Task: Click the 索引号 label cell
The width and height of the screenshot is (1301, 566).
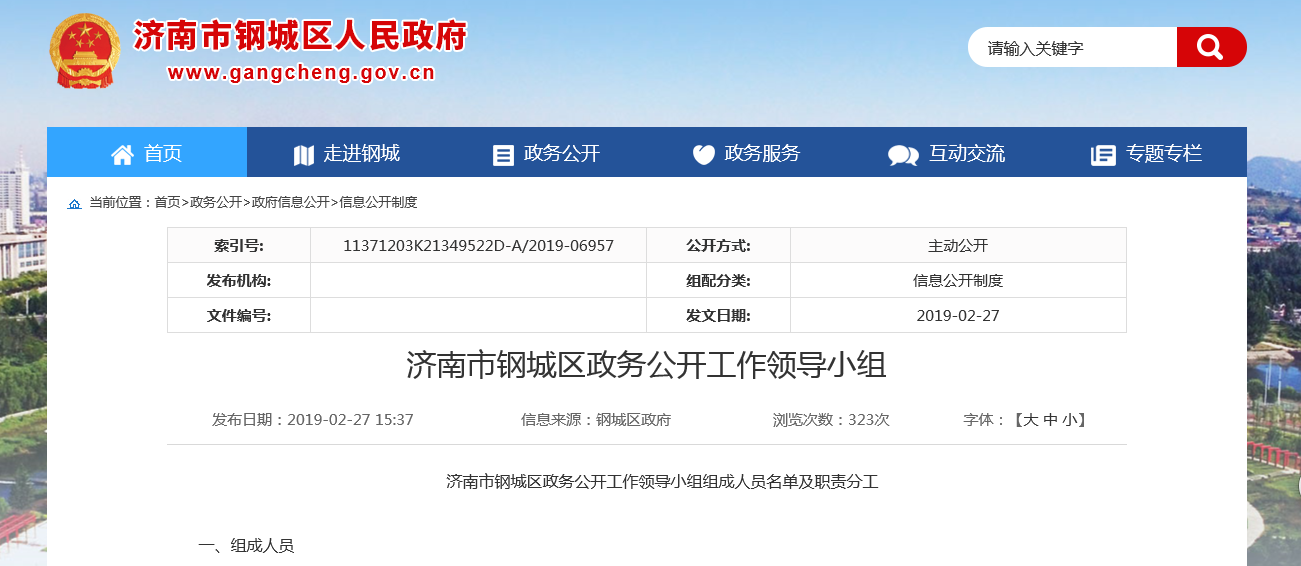Action: [239, 245]
